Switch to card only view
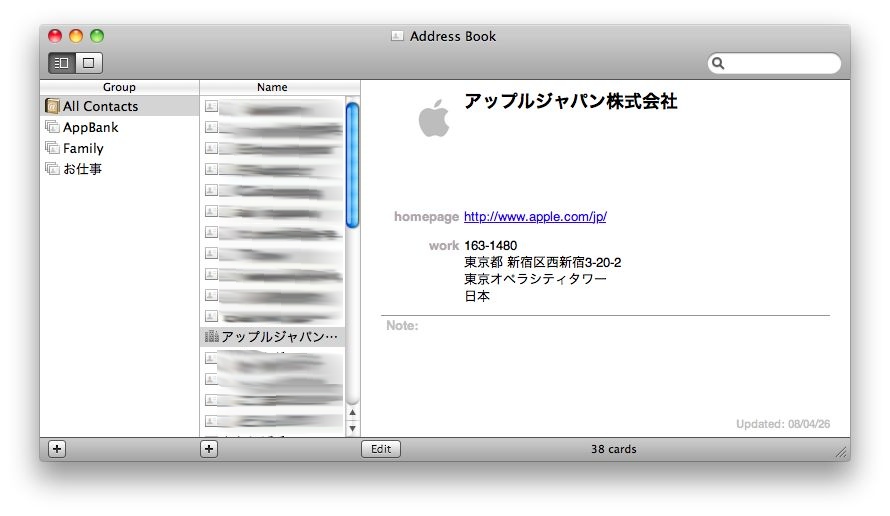 tap(89, 63)
